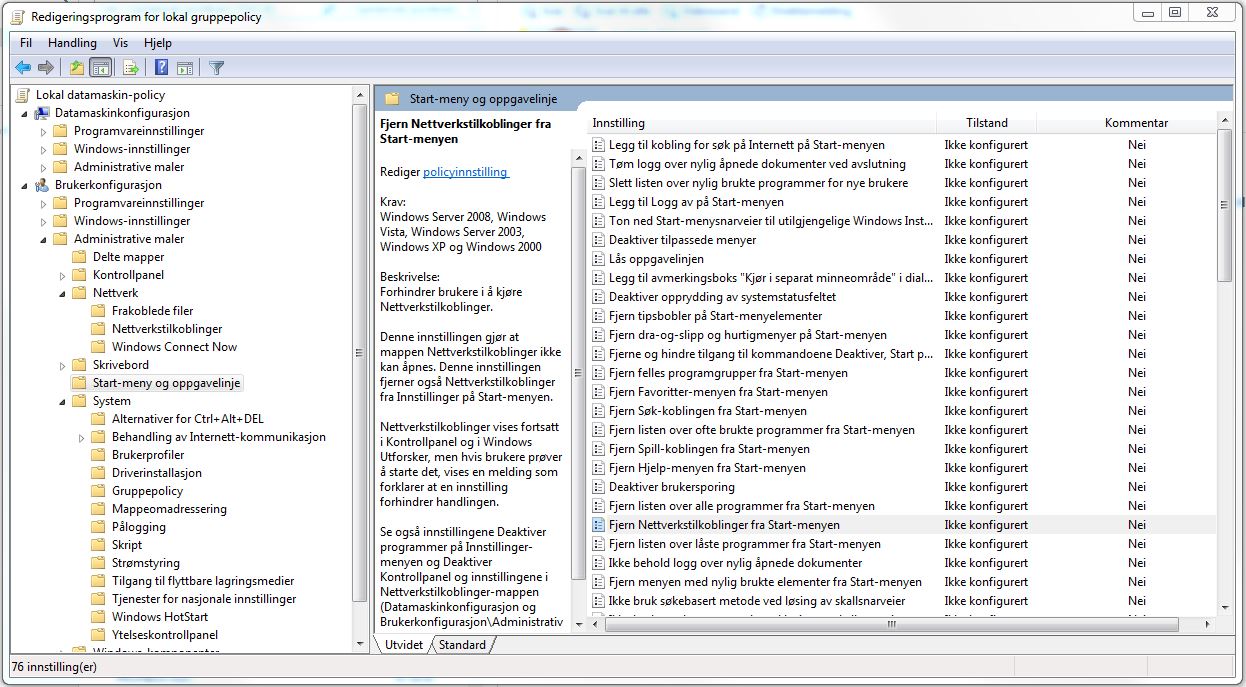
Task: Go up one level with folder-arrow icon
Action: pos(77,68)
